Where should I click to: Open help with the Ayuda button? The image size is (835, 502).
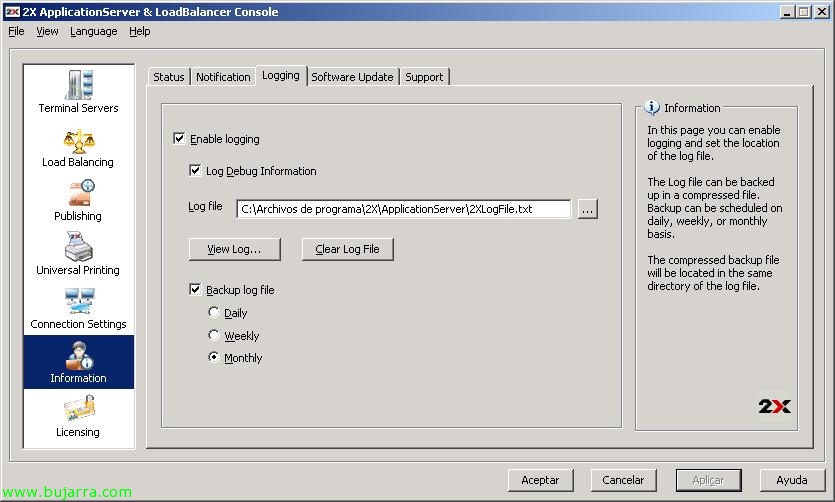click(792, 480)
